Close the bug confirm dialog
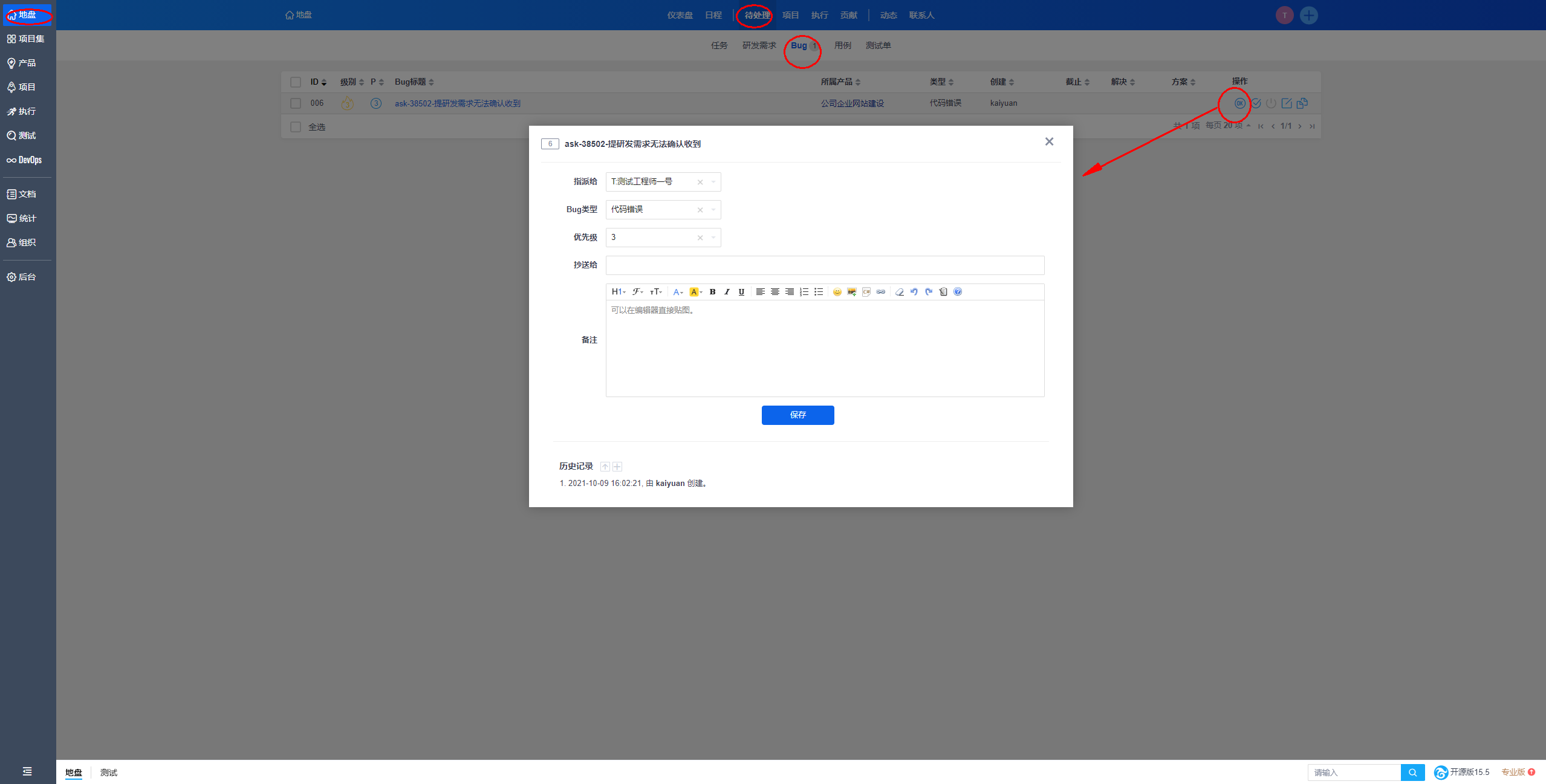This screenshot has width=1546, height=784. 1049,141
